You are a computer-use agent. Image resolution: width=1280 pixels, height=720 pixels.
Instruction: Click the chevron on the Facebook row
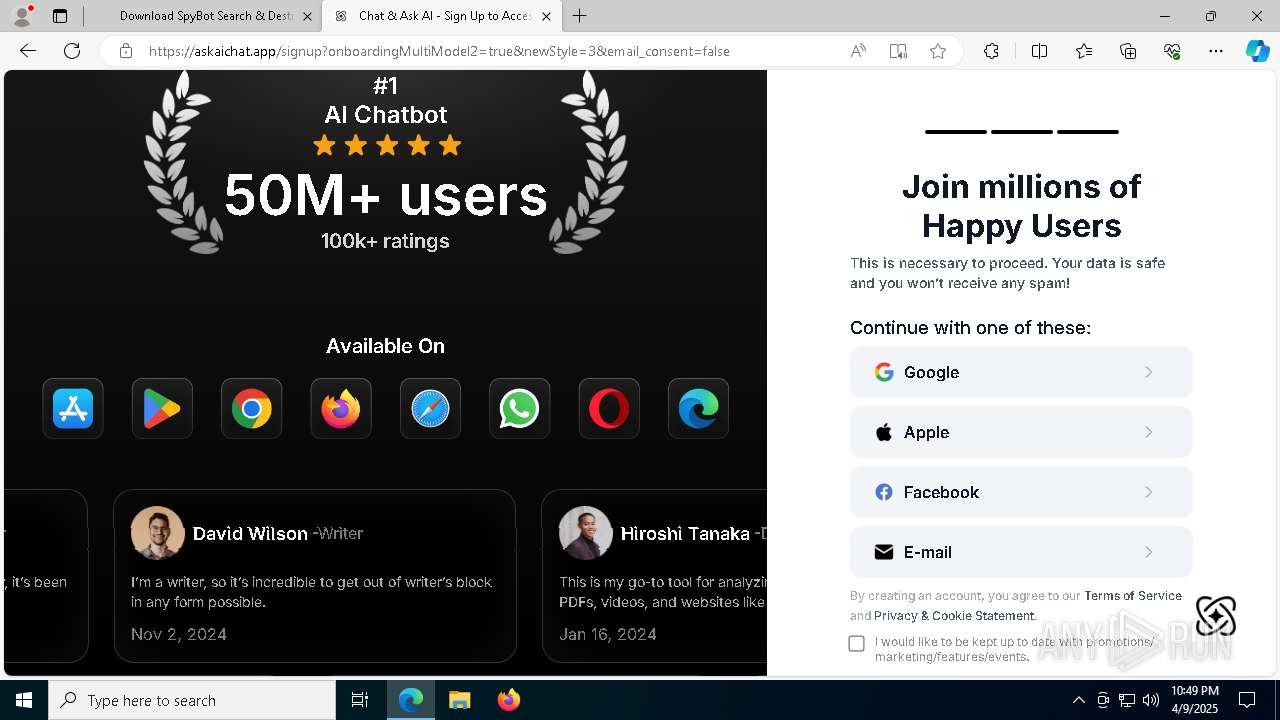coord(1149,492)
